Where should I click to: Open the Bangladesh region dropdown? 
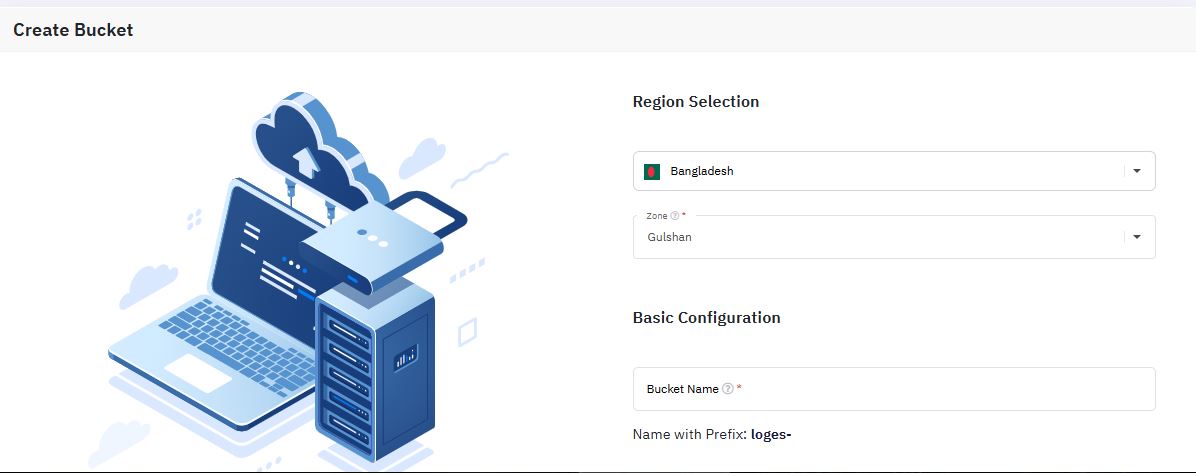(x=894, y=171)
